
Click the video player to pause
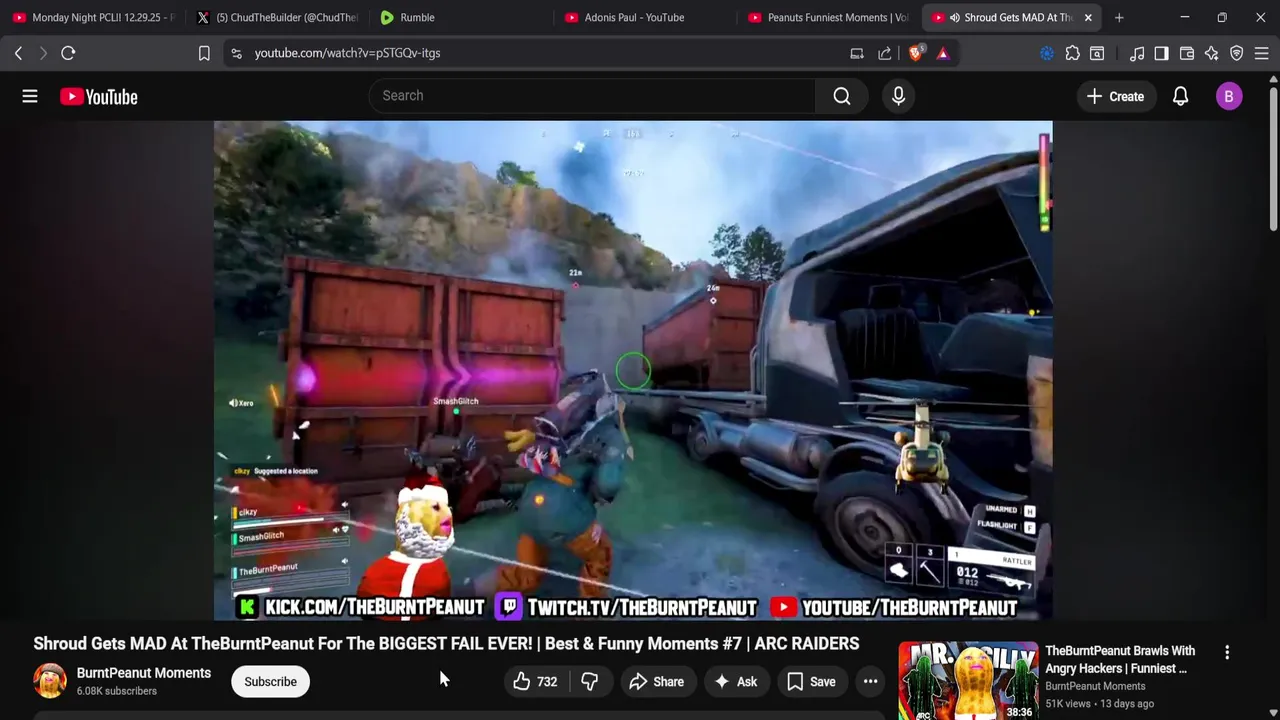(x=633, y=370)
